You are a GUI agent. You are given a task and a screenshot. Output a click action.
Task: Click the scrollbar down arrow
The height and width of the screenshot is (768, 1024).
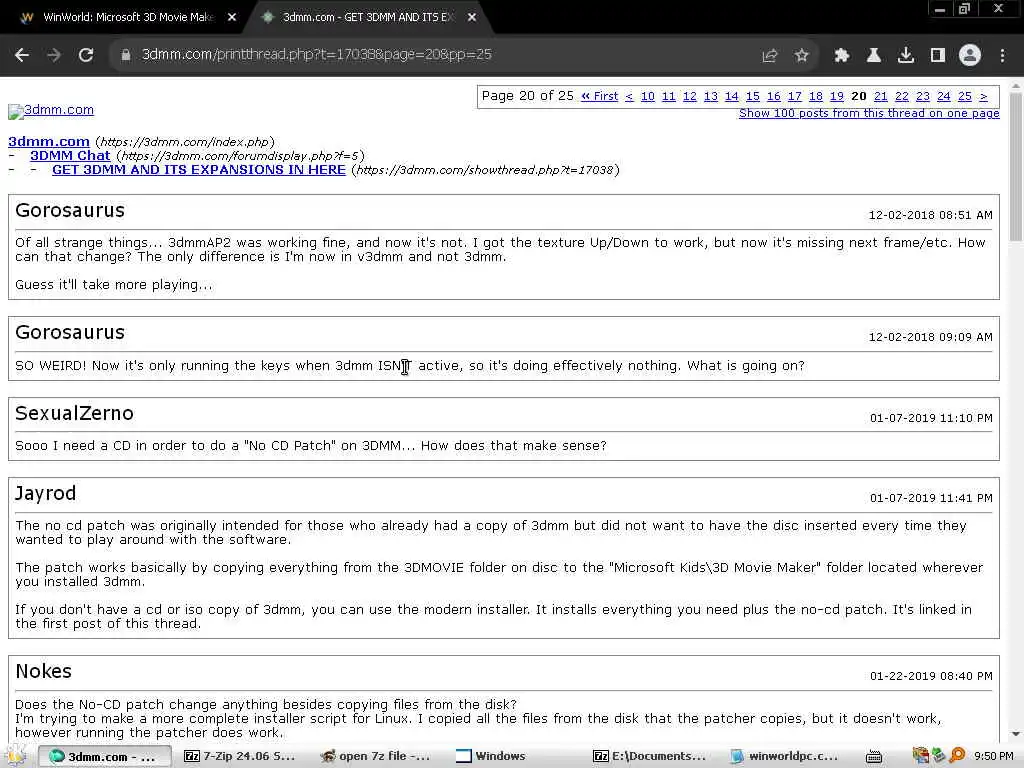(1016, 735)
